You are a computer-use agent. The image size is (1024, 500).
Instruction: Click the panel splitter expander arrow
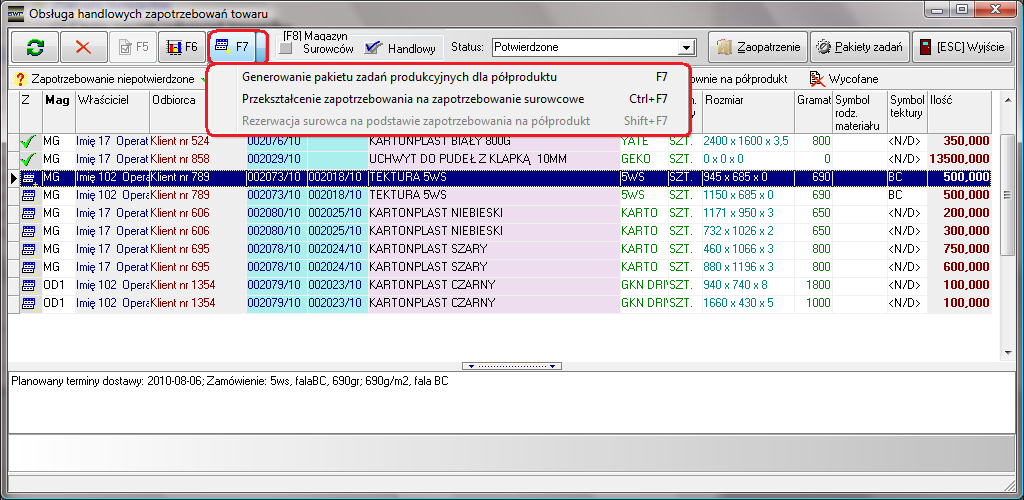(x=511, y=366)
